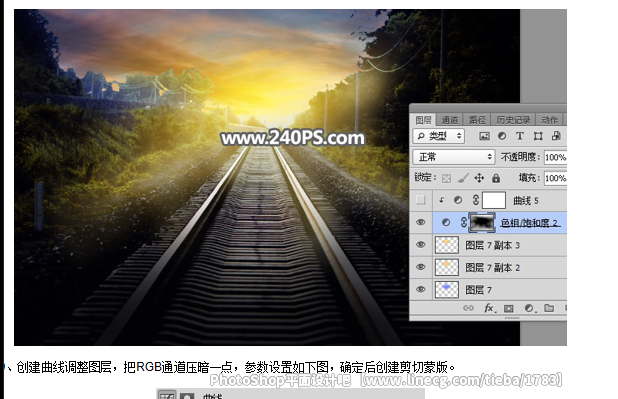
Task: Filter layers by shape layer icon
Action: [x=538, y=136]
